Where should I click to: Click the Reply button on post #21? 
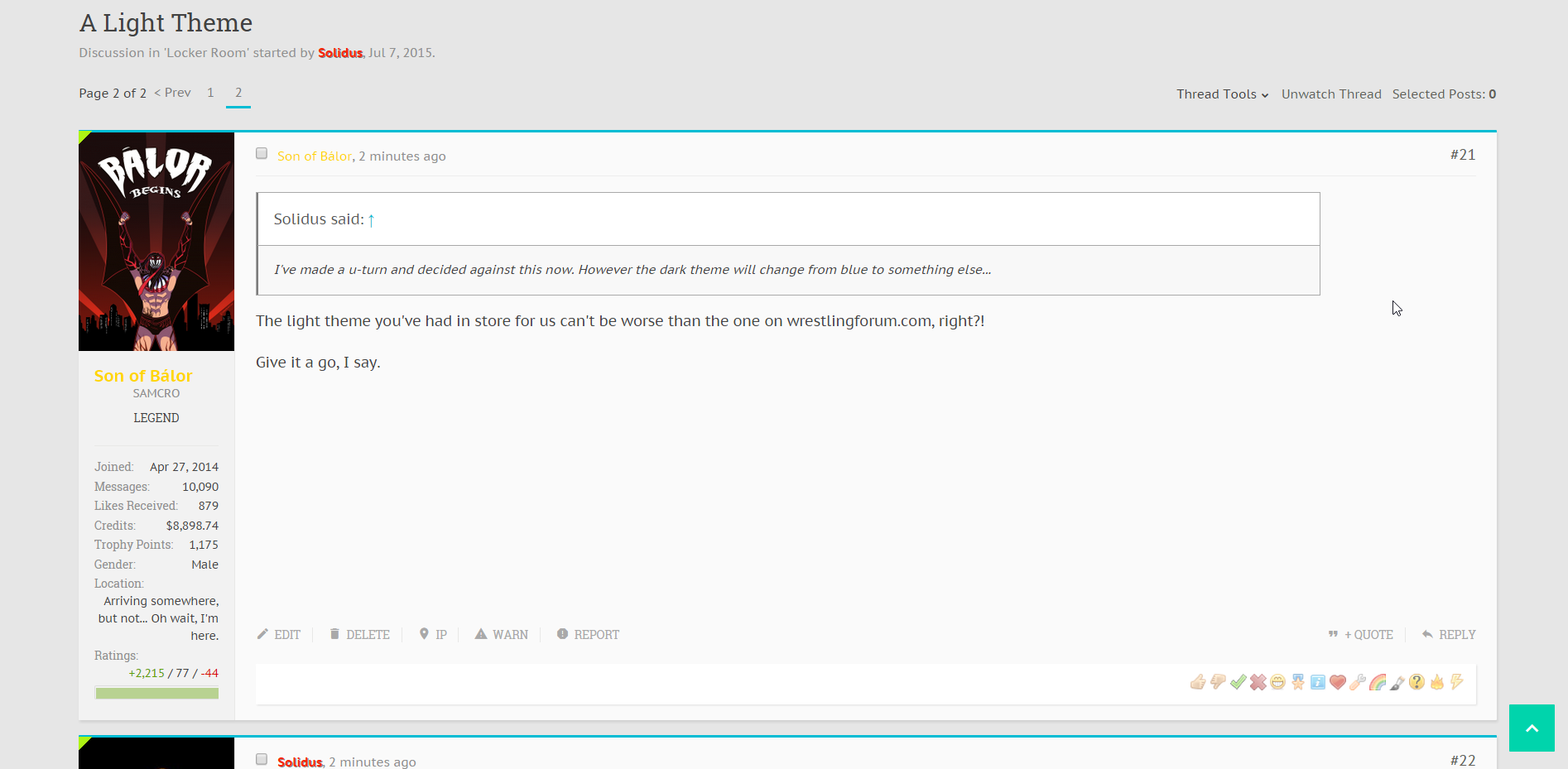1449,635
